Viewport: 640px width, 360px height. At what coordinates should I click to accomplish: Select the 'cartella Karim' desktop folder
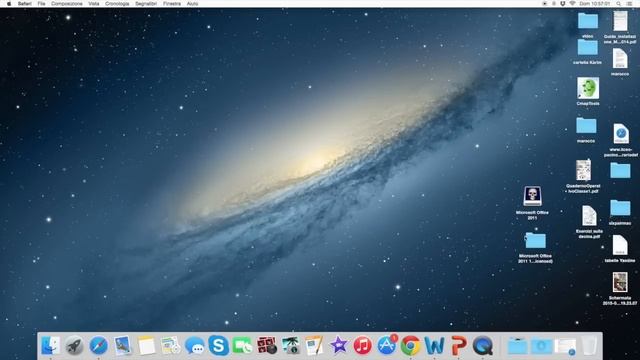click(x=587, y=47)
